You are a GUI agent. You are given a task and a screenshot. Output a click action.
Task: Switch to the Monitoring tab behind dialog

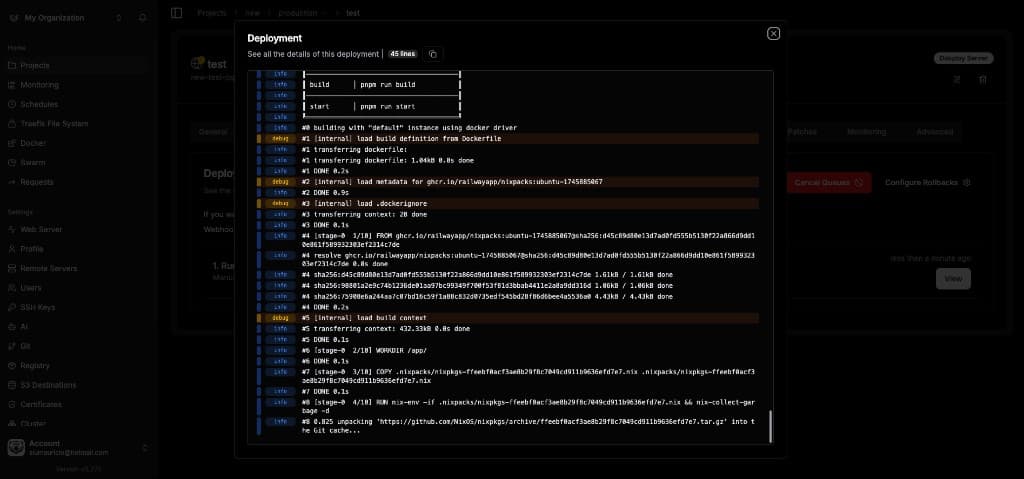tap(866, 131)
